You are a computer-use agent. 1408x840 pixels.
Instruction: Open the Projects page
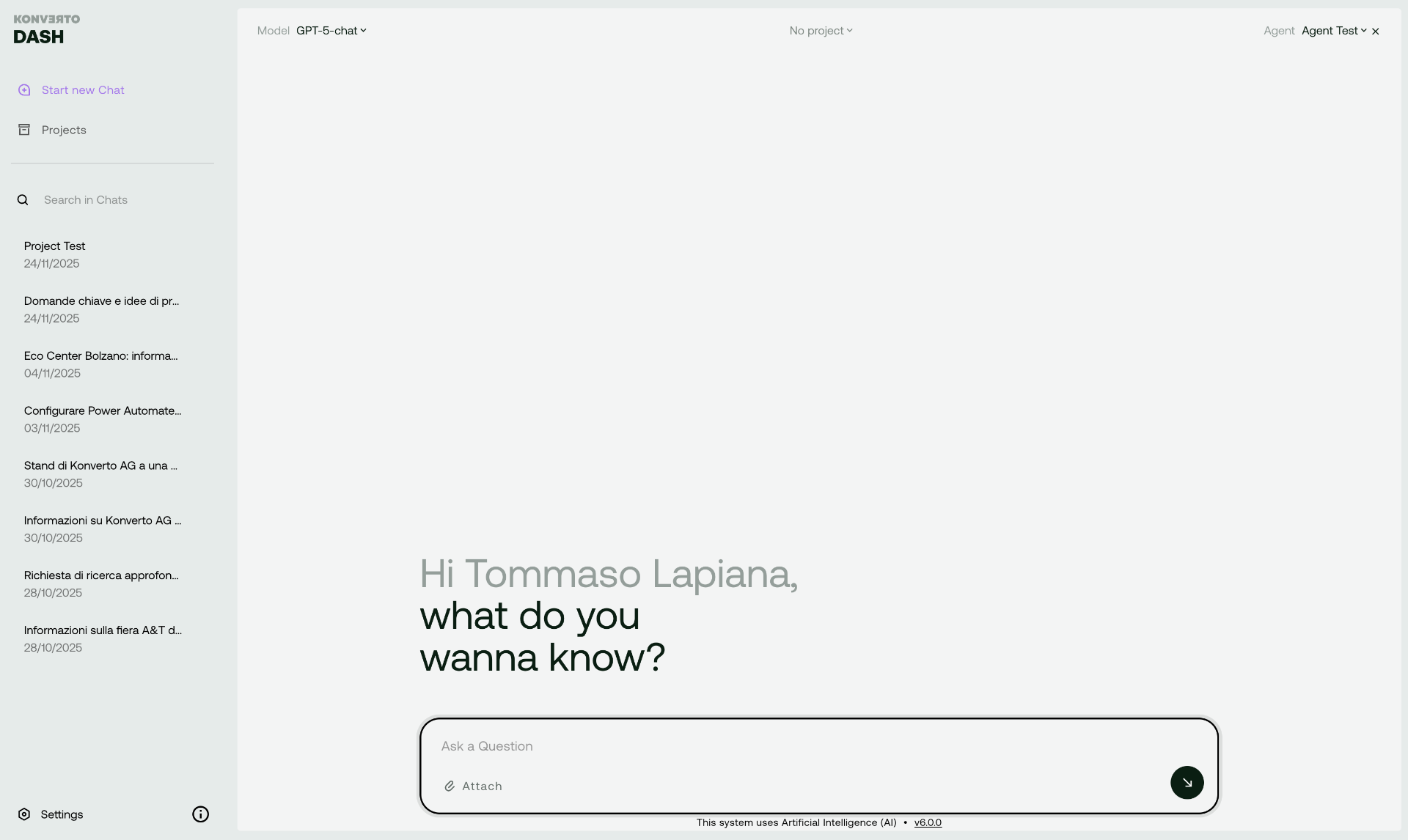[x=64, y=130]
